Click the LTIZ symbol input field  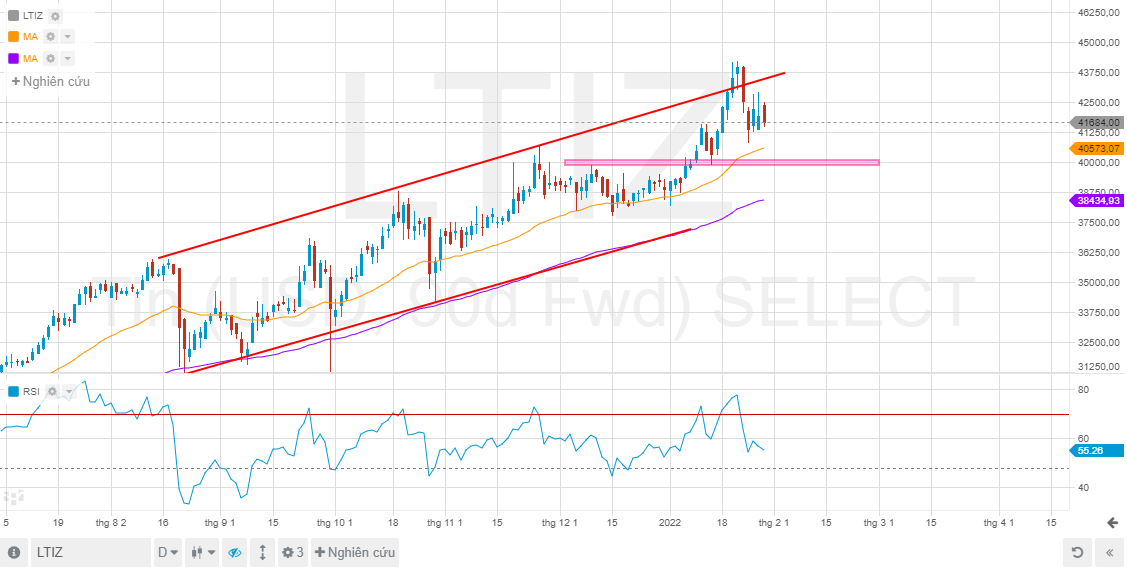[91, 552]
